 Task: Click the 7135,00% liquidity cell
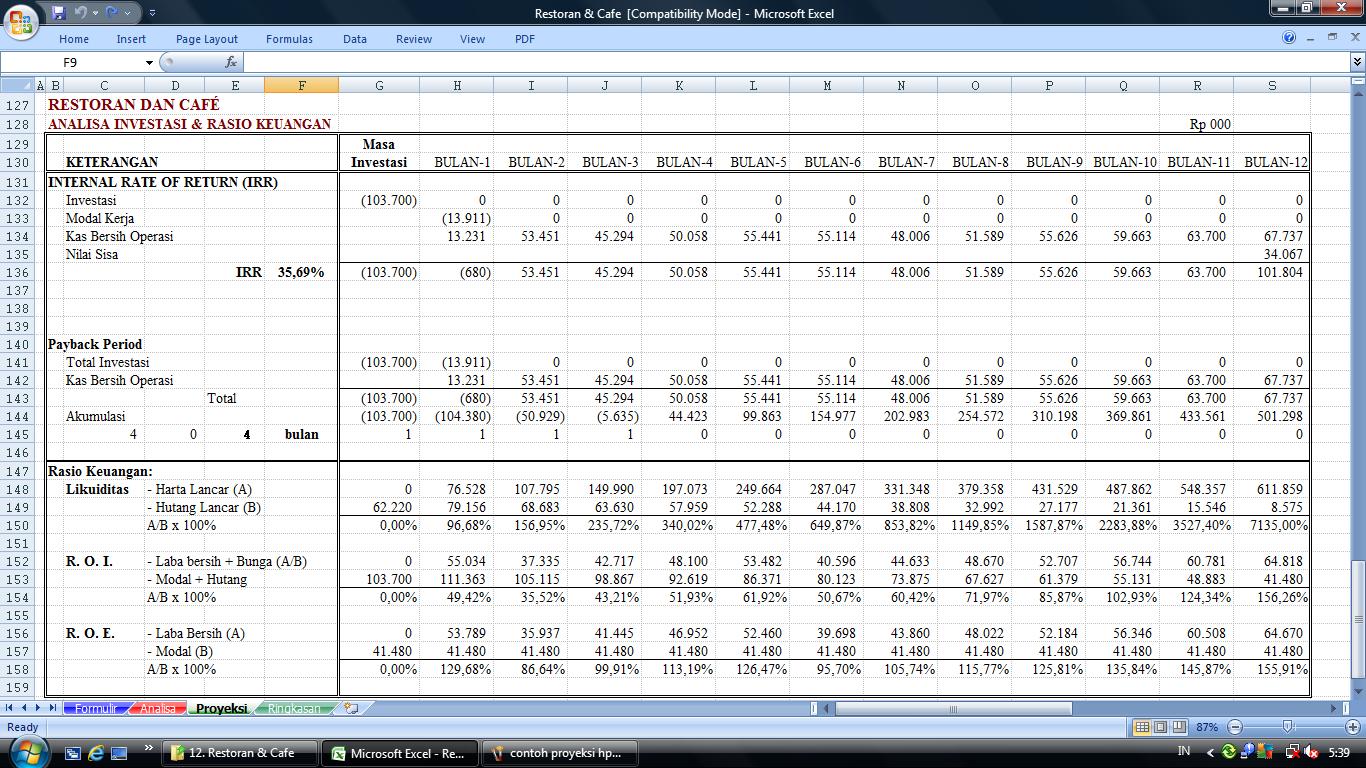1273,525
